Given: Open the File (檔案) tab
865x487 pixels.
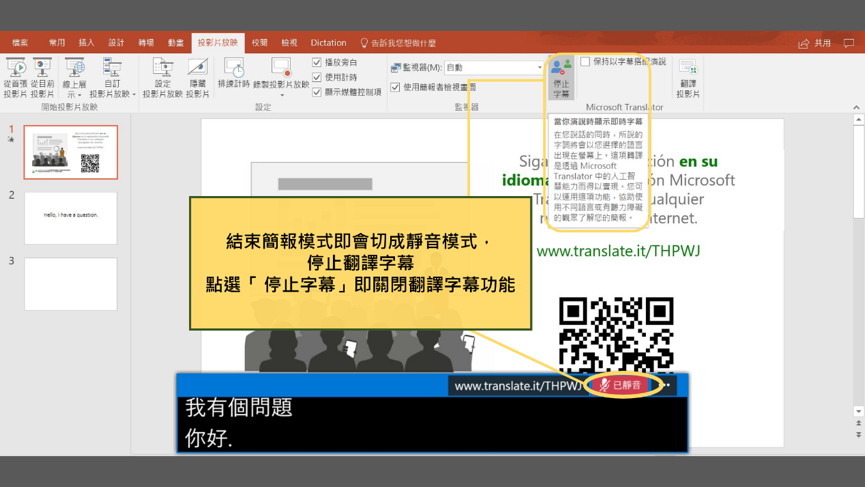Looking at the screenshot, I should click(20, 43).
